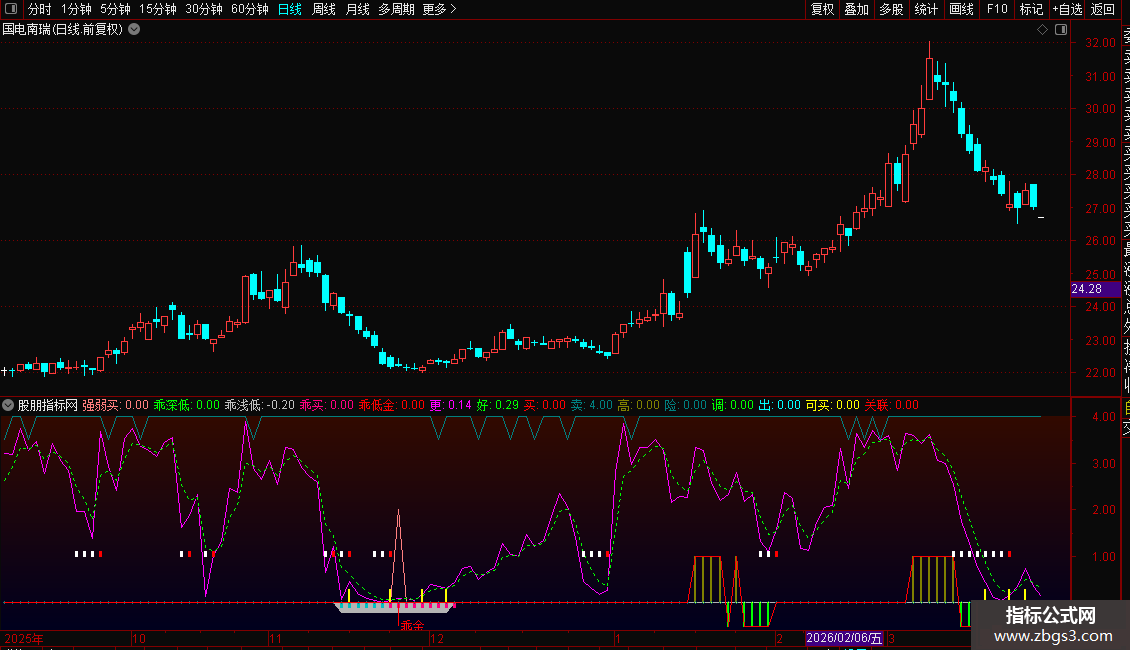Click the 标记 mark tool
This screenshot has height=650, width=1130.
(x=1031, y=9)
